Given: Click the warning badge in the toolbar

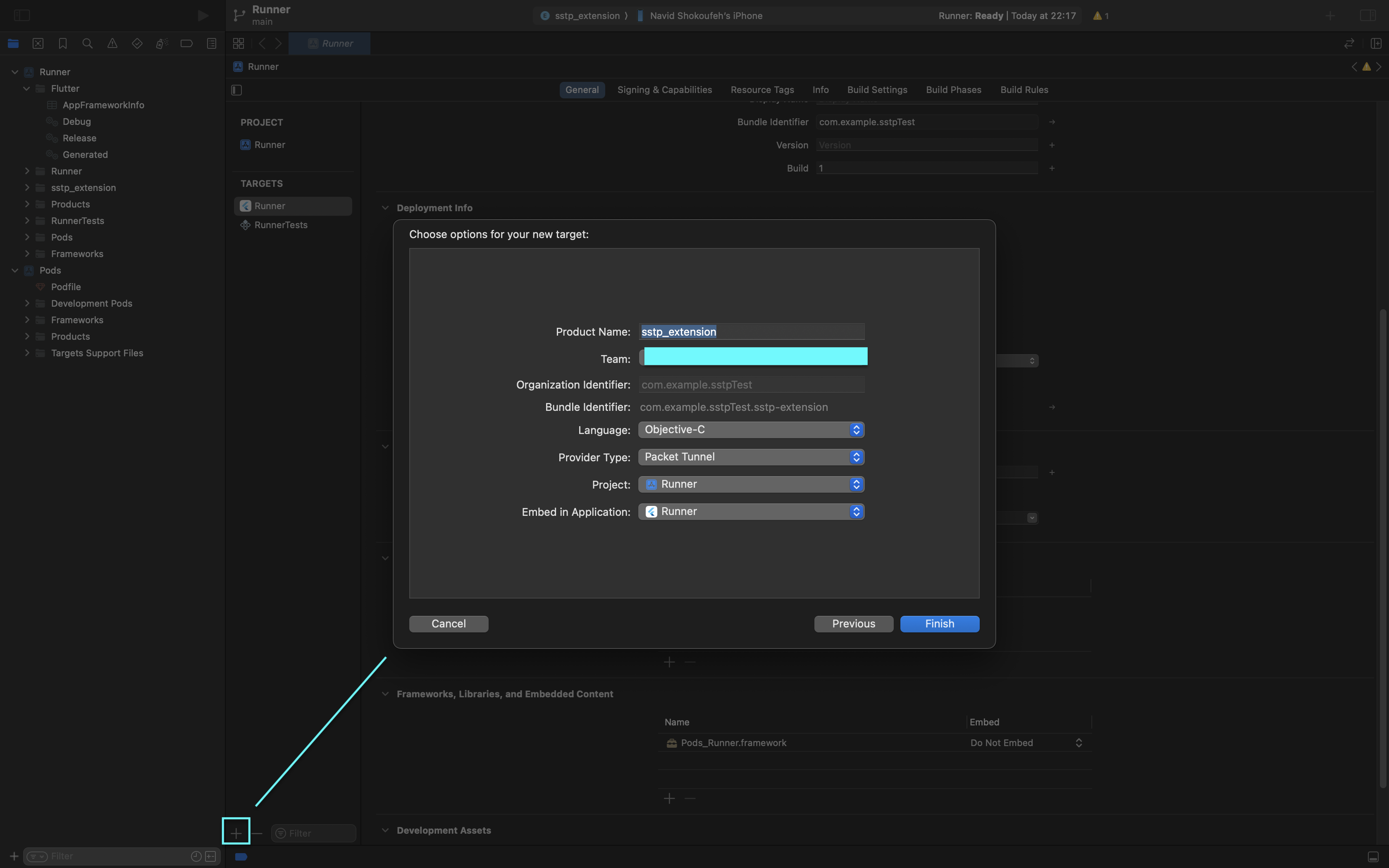Looking at the screenshot, I should click(1101, 16).
